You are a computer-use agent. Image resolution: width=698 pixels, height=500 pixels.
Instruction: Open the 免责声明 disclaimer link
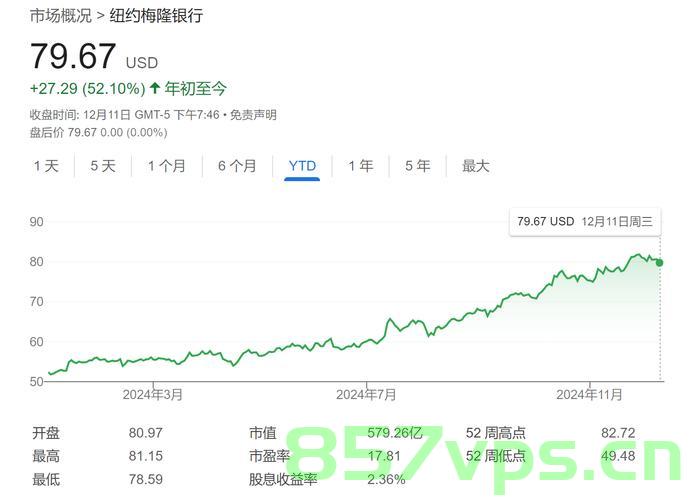(253, 115)
